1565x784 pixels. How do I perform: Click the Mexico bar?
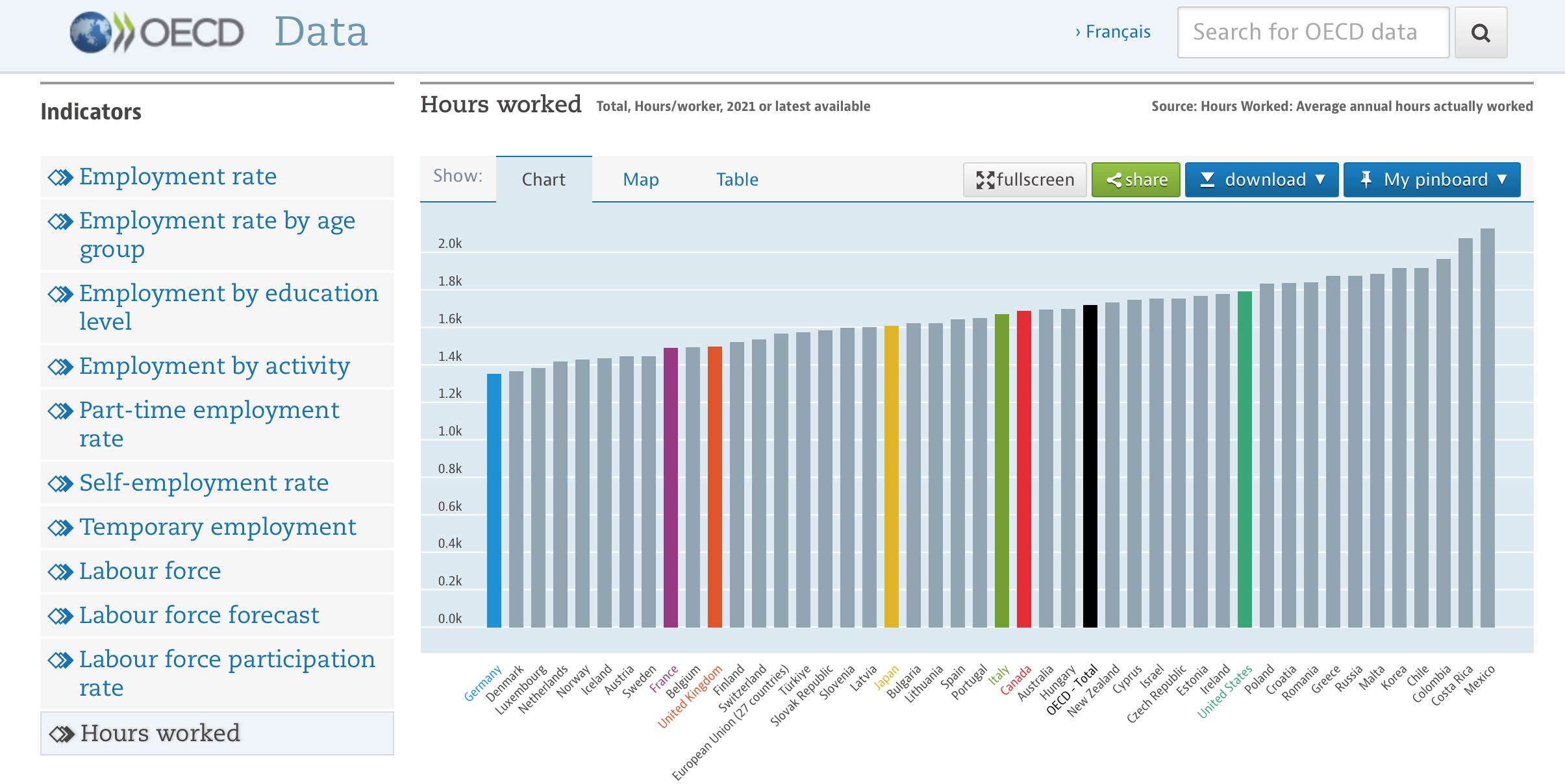1488,428
